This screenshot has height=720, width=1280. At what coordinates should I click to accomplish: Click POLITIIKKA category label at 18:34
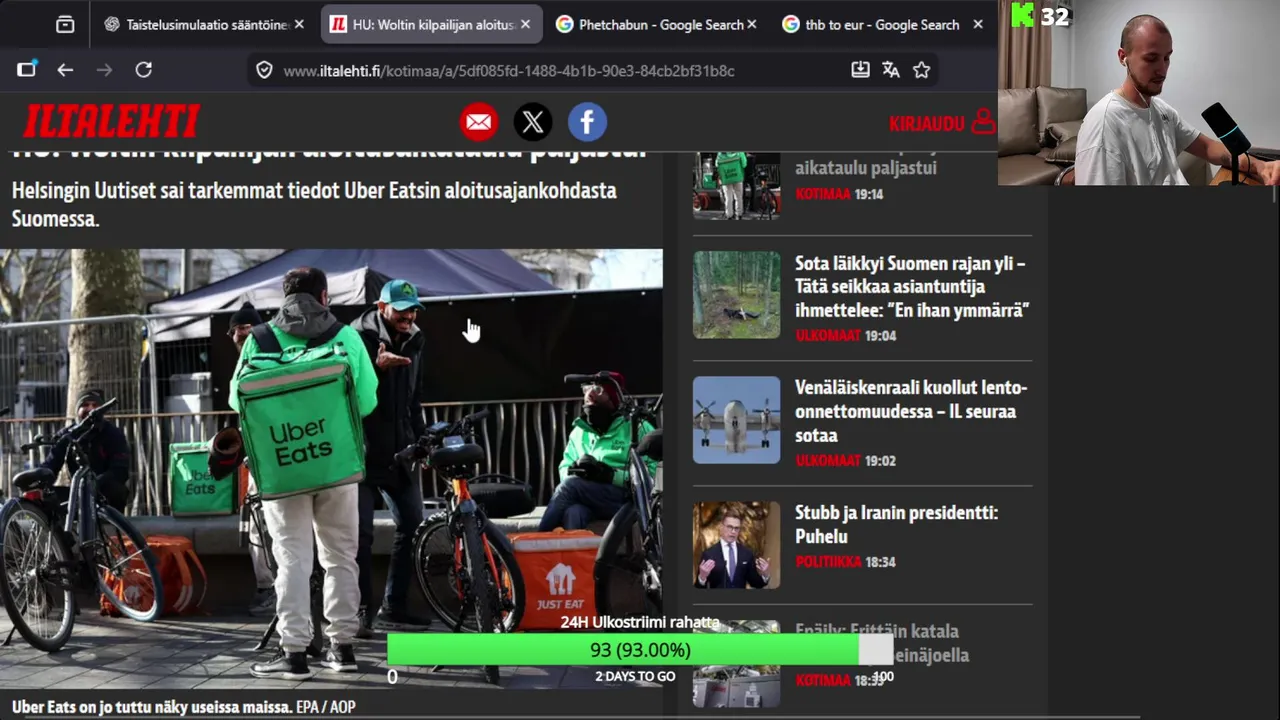point(828,562)
